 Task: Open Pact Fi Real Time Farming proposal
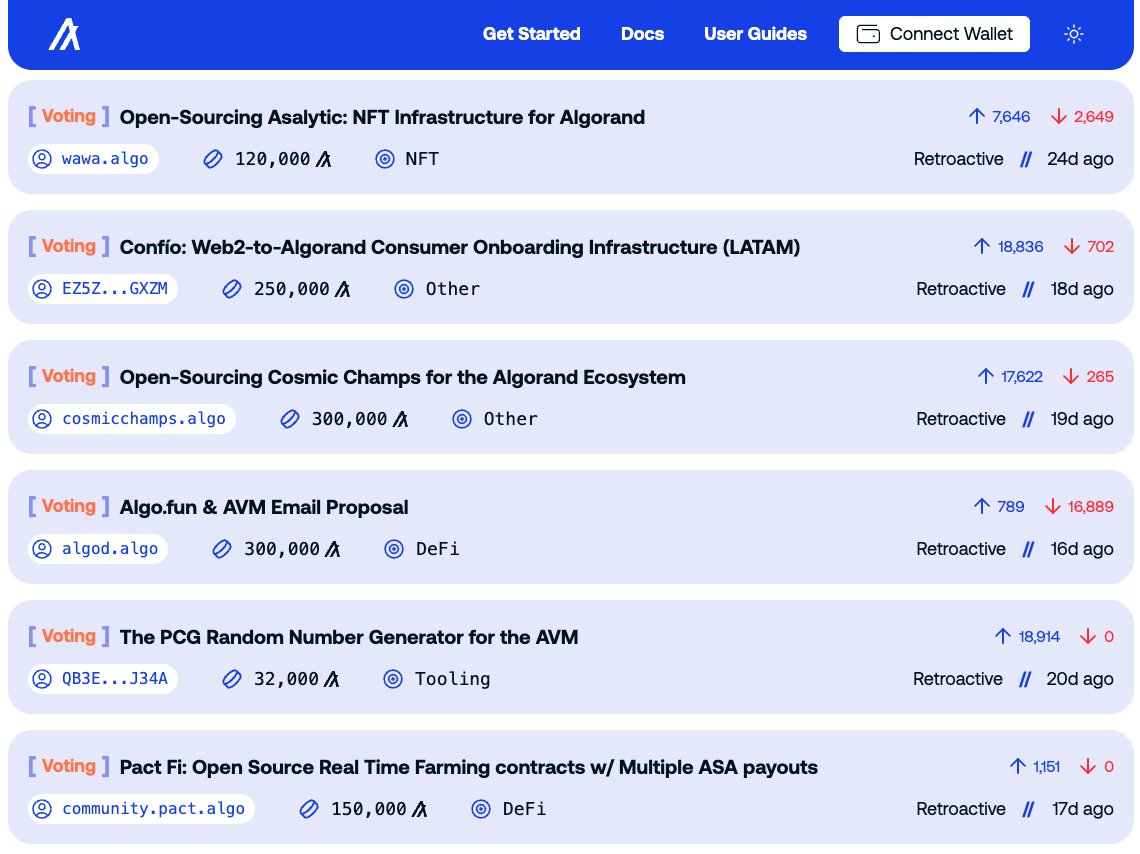[x=468, y=768]
